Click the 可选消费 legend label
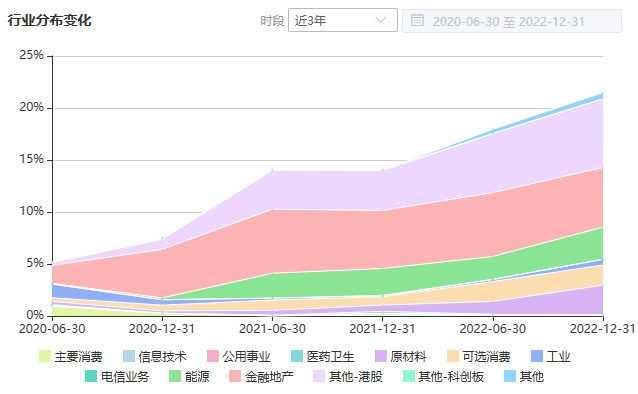Image resolution: width=638 pixels, height=394 pixels. pyautogui.click(x=486, y=357)
